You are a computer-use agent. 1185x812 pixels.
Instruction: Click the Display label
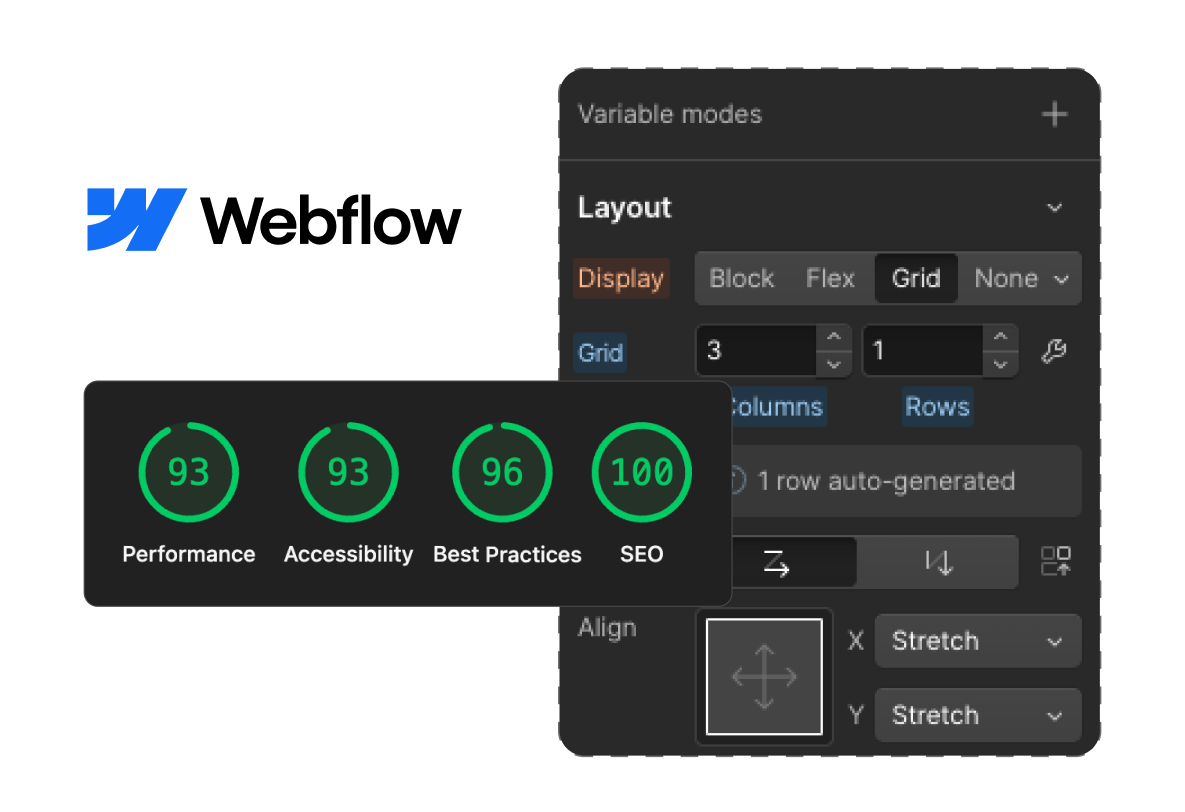[620, 278]
